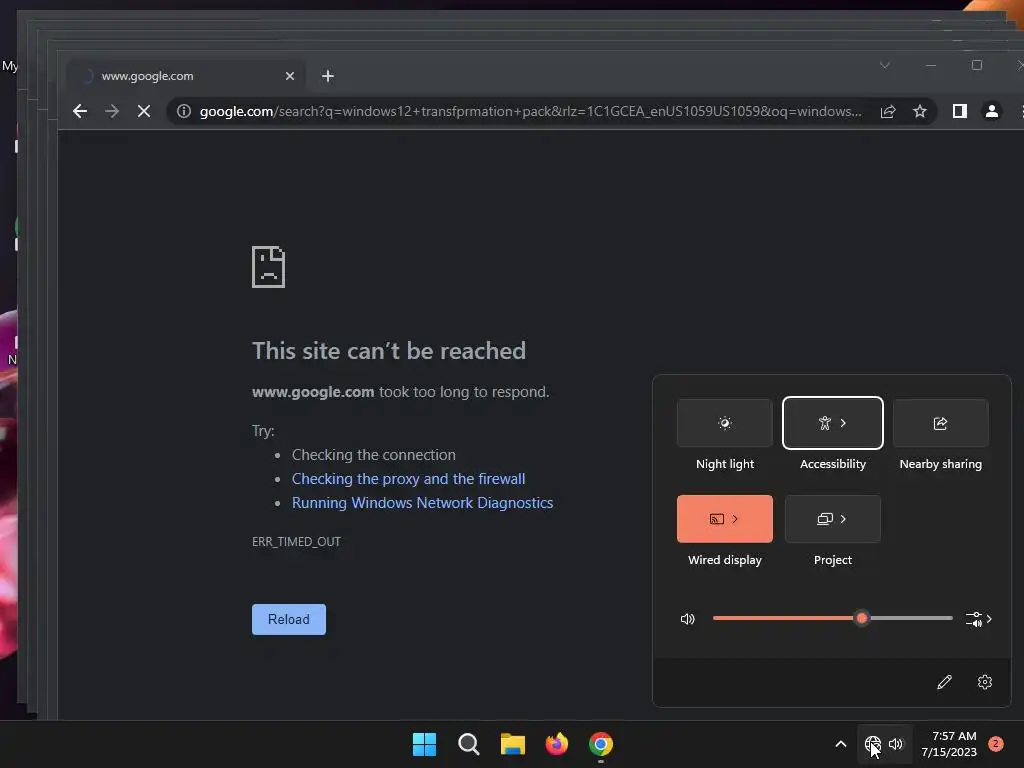Open all settings with the gear icon
This screenshot has width=1024, height=768.
pyautogui.click(x=985, y=682)
